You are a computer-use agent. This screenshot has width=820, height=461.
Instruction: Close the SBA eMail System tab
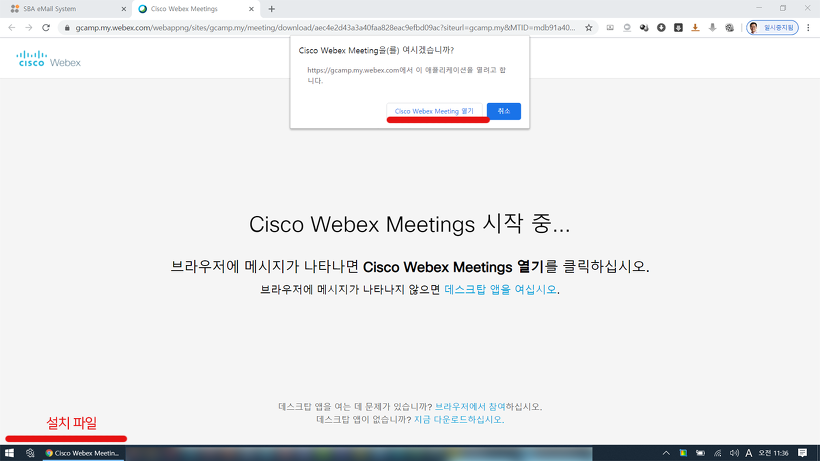tap(124, 9)
